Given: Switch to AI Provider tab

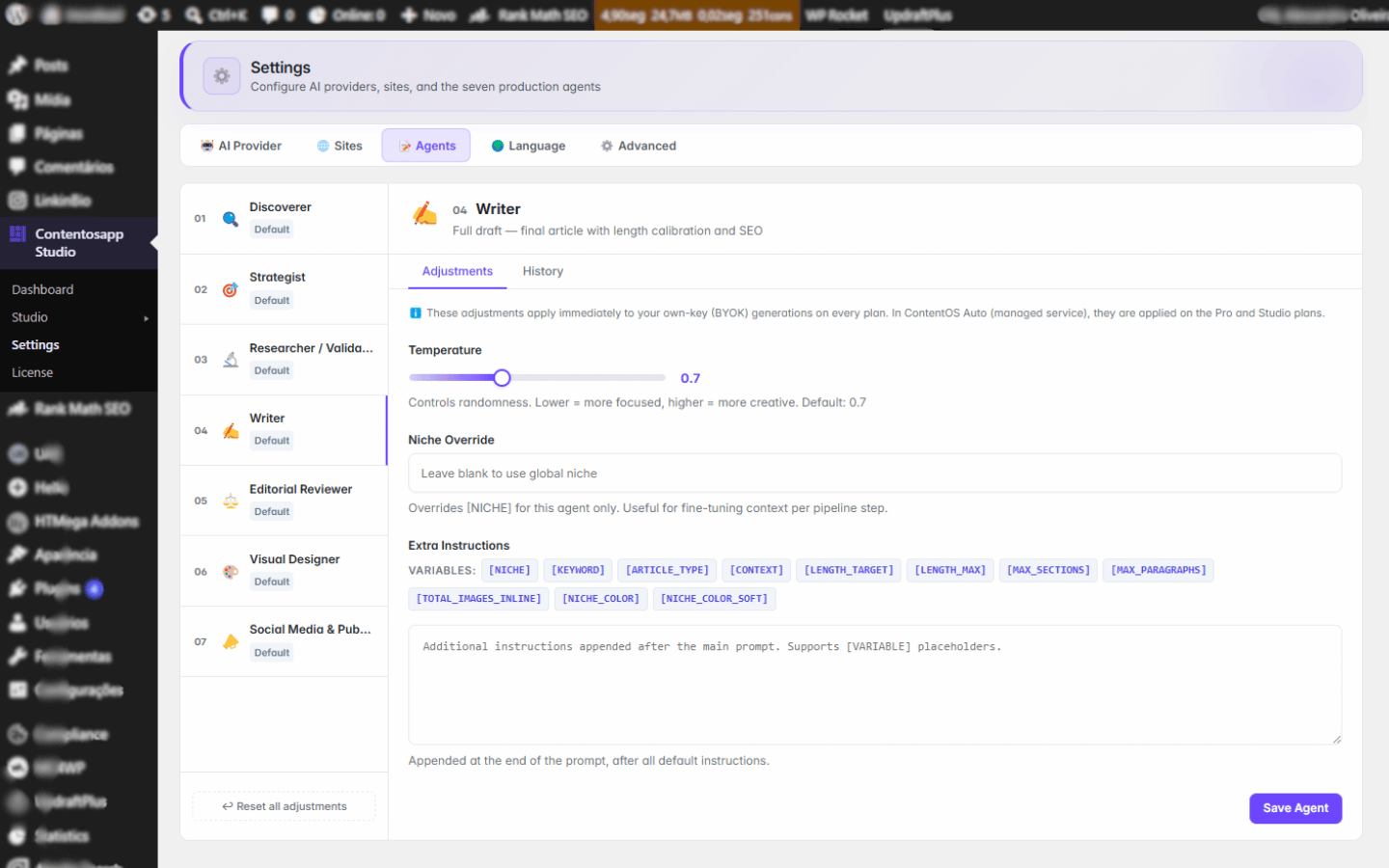Looking at the screenshot, I should [241, 146].
